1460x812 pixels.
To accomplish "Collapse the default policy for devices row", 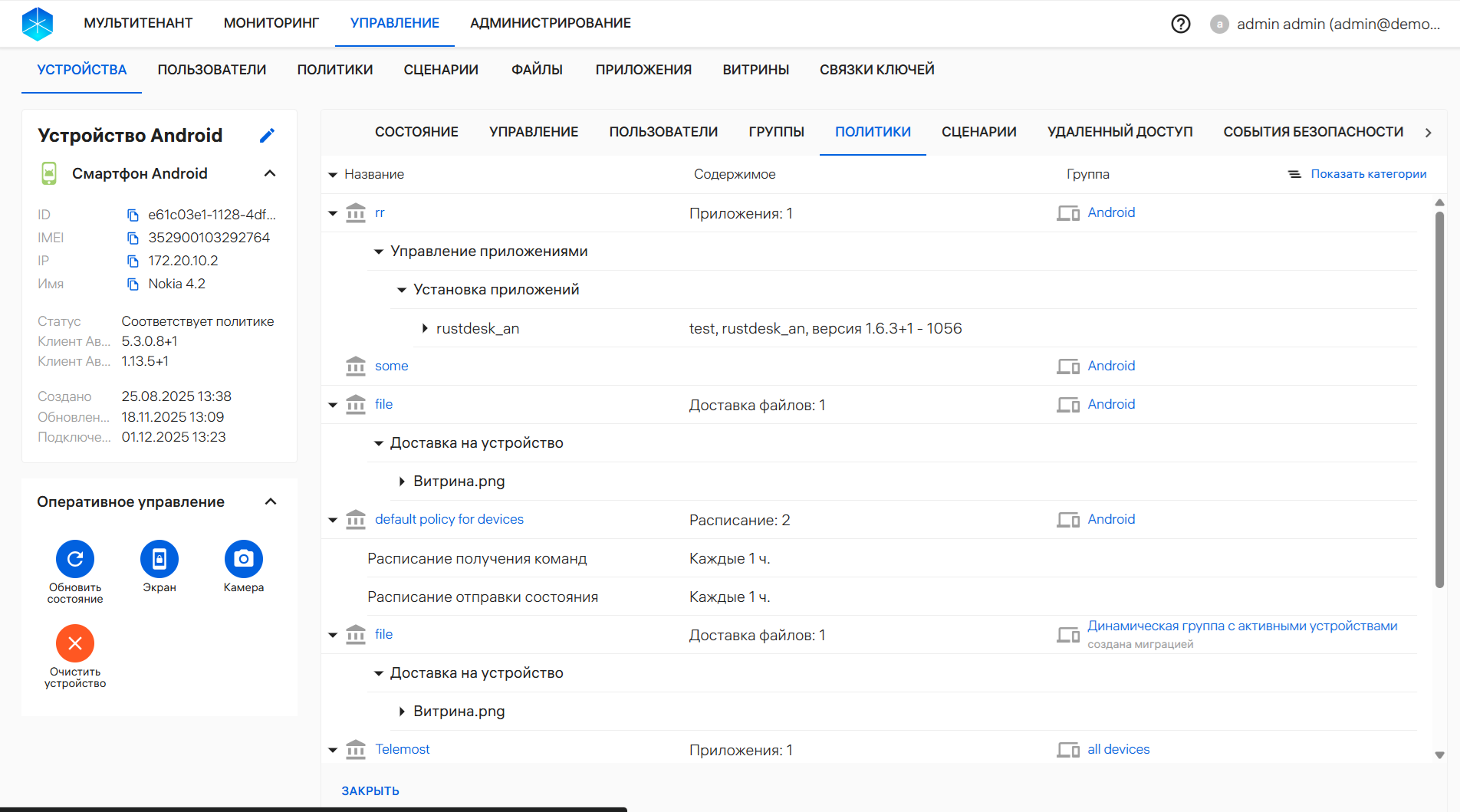I will click(x=333, y=520).
